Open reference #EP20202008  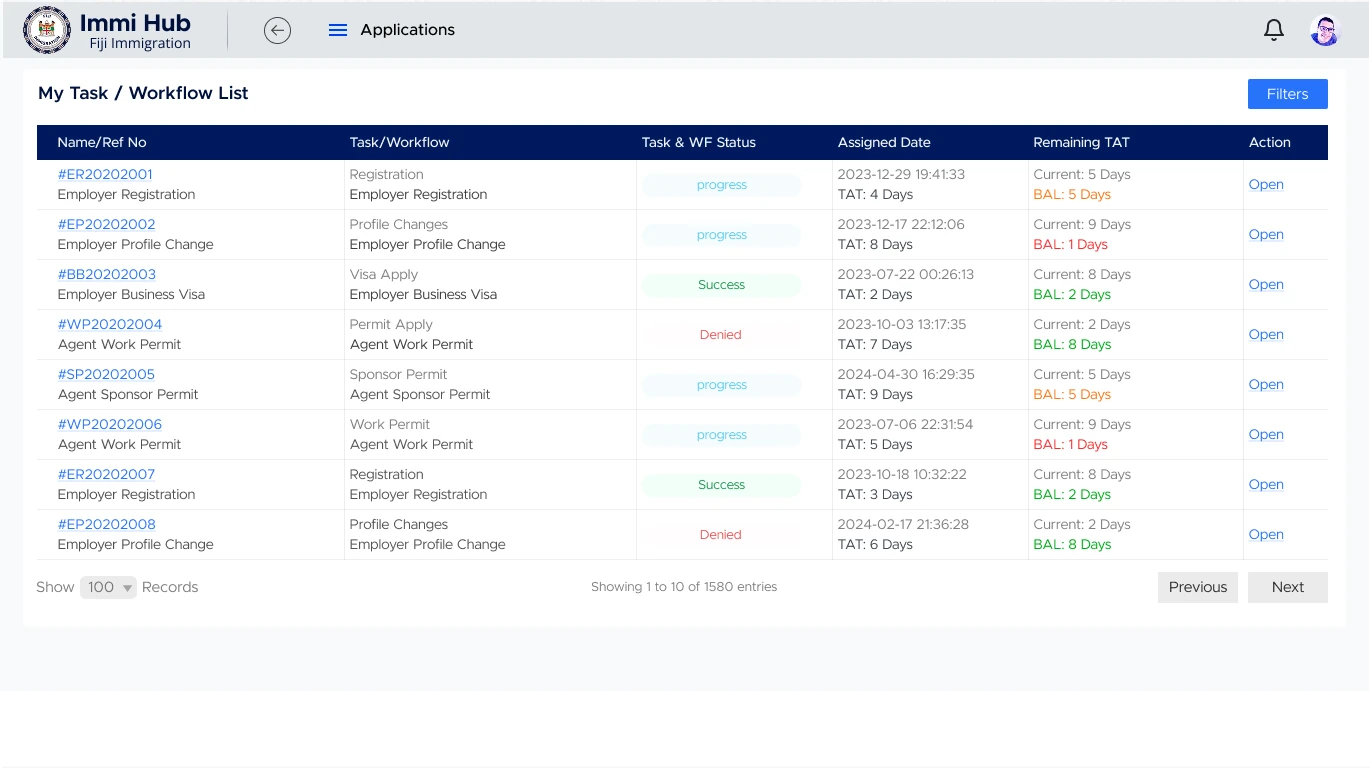coord(106,524)
